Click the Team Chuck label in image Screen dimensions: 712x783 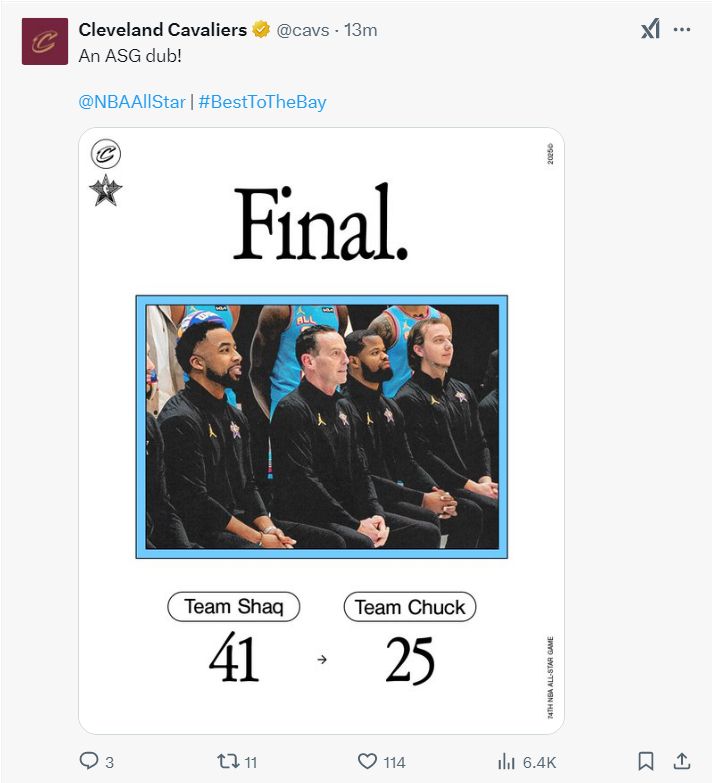click(410, 607)
